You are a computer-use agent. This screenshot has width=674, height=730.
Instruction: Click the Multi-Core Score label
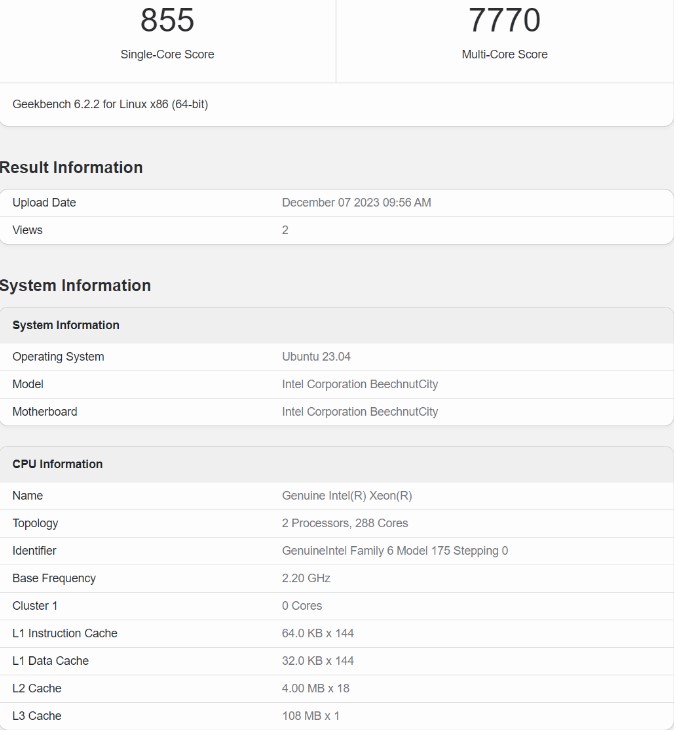(504, 54)
